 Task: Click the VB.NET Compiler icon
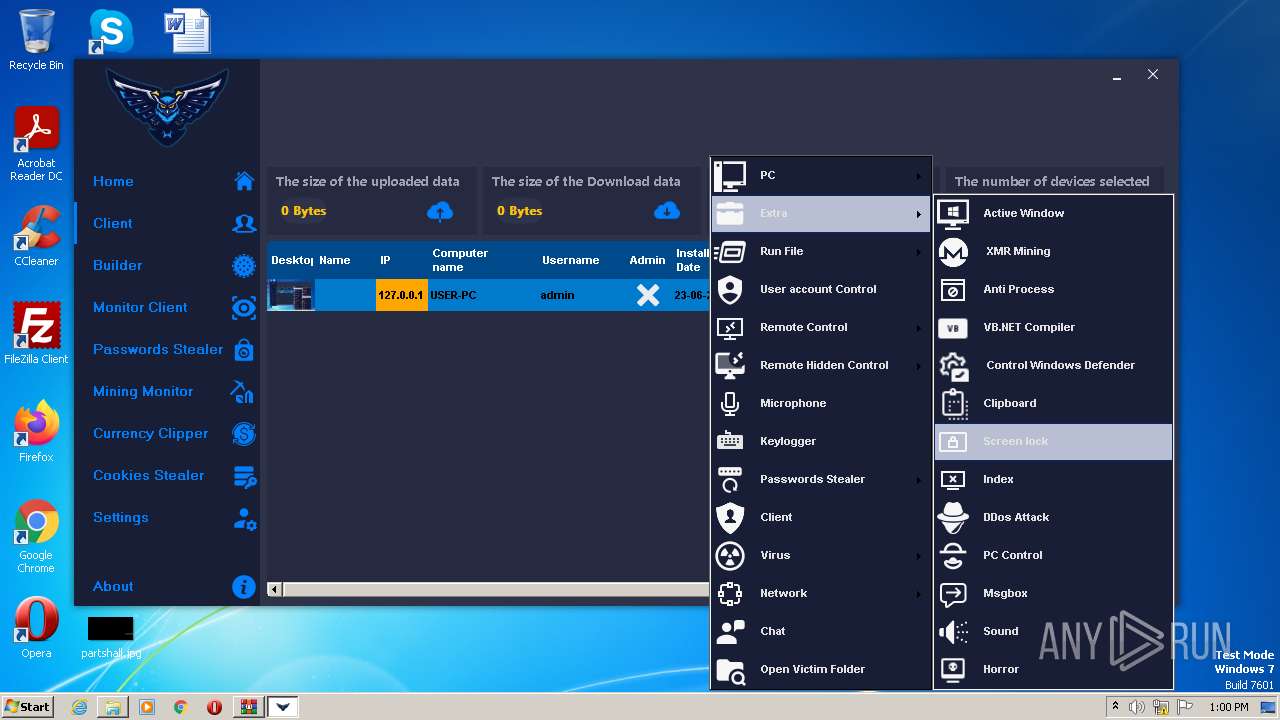(x=954, y=327)
